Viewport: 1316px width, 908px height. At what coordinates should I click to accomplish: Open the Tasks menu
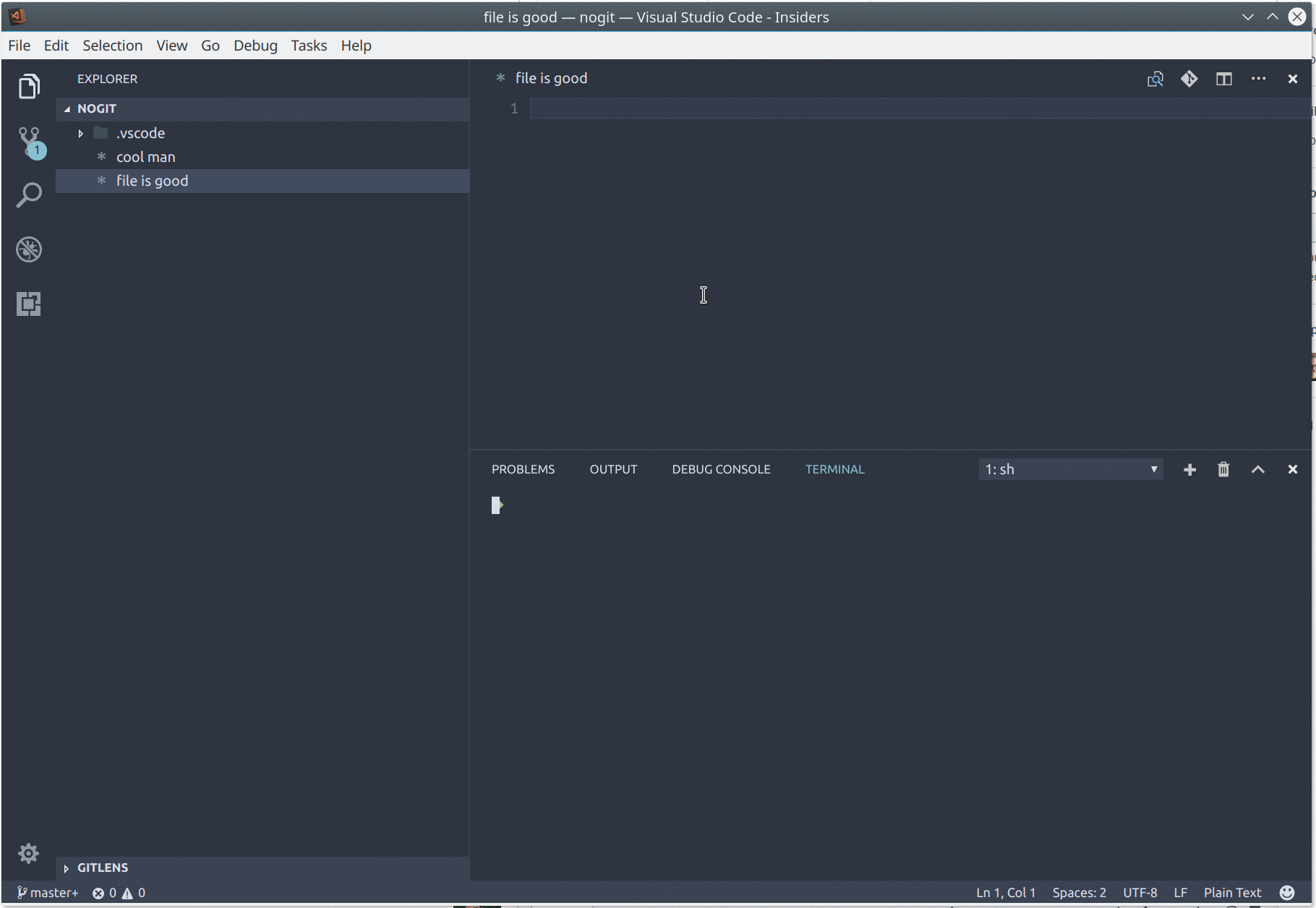point(309,46)
